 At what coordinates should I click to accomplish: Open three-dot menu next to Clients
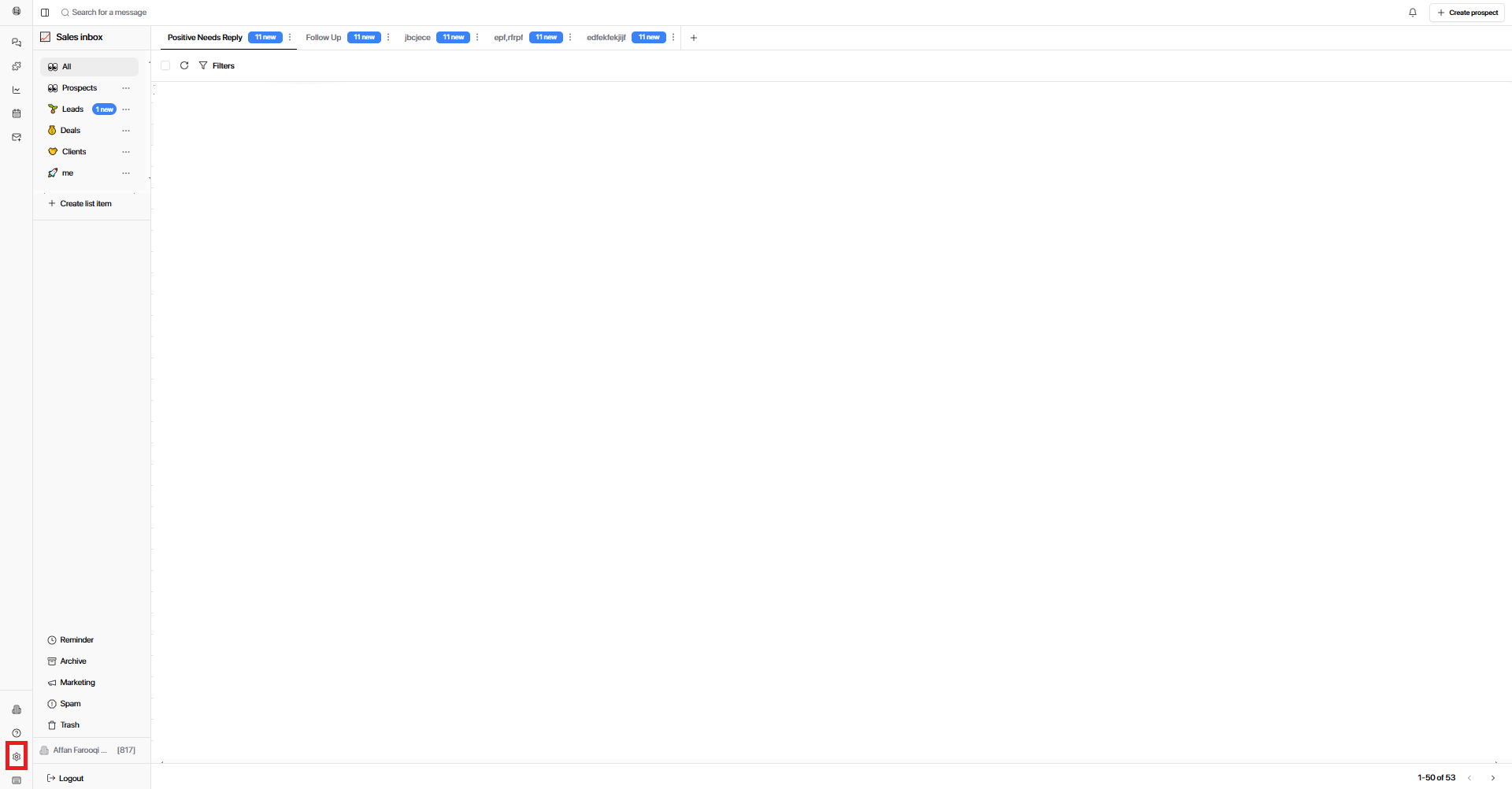(x=126, y=152)
